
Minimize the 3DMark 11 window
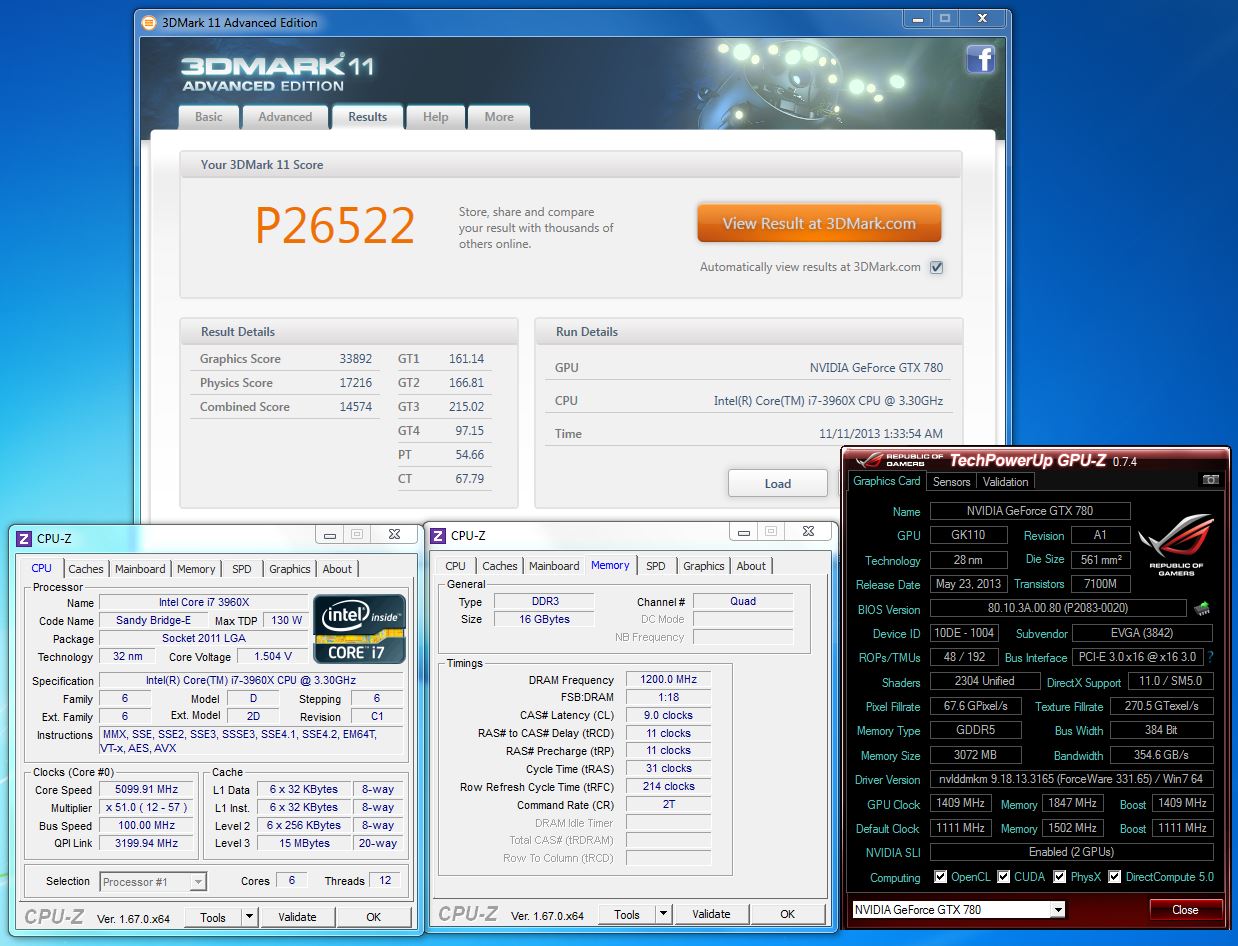[916, 18]
